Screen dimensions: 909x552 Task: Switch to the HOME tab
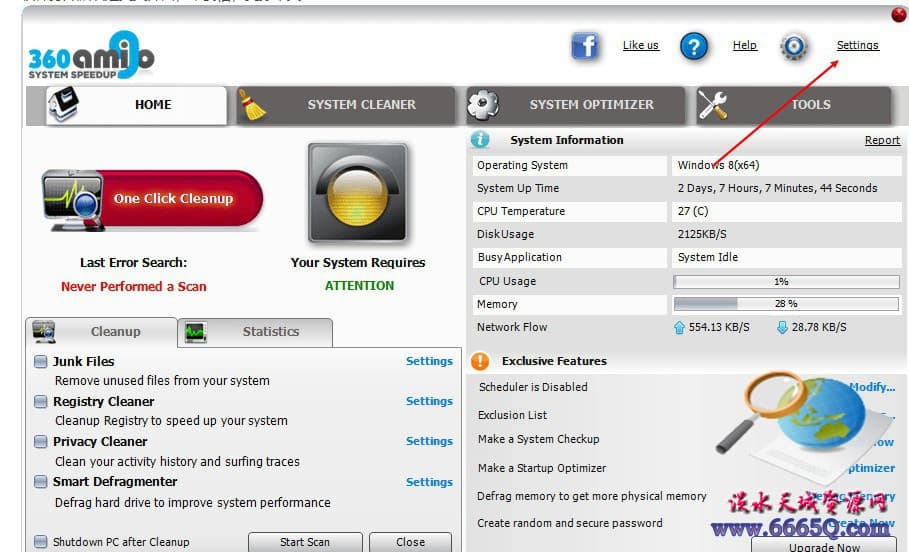pyautogui.click(x=136, y=105)
